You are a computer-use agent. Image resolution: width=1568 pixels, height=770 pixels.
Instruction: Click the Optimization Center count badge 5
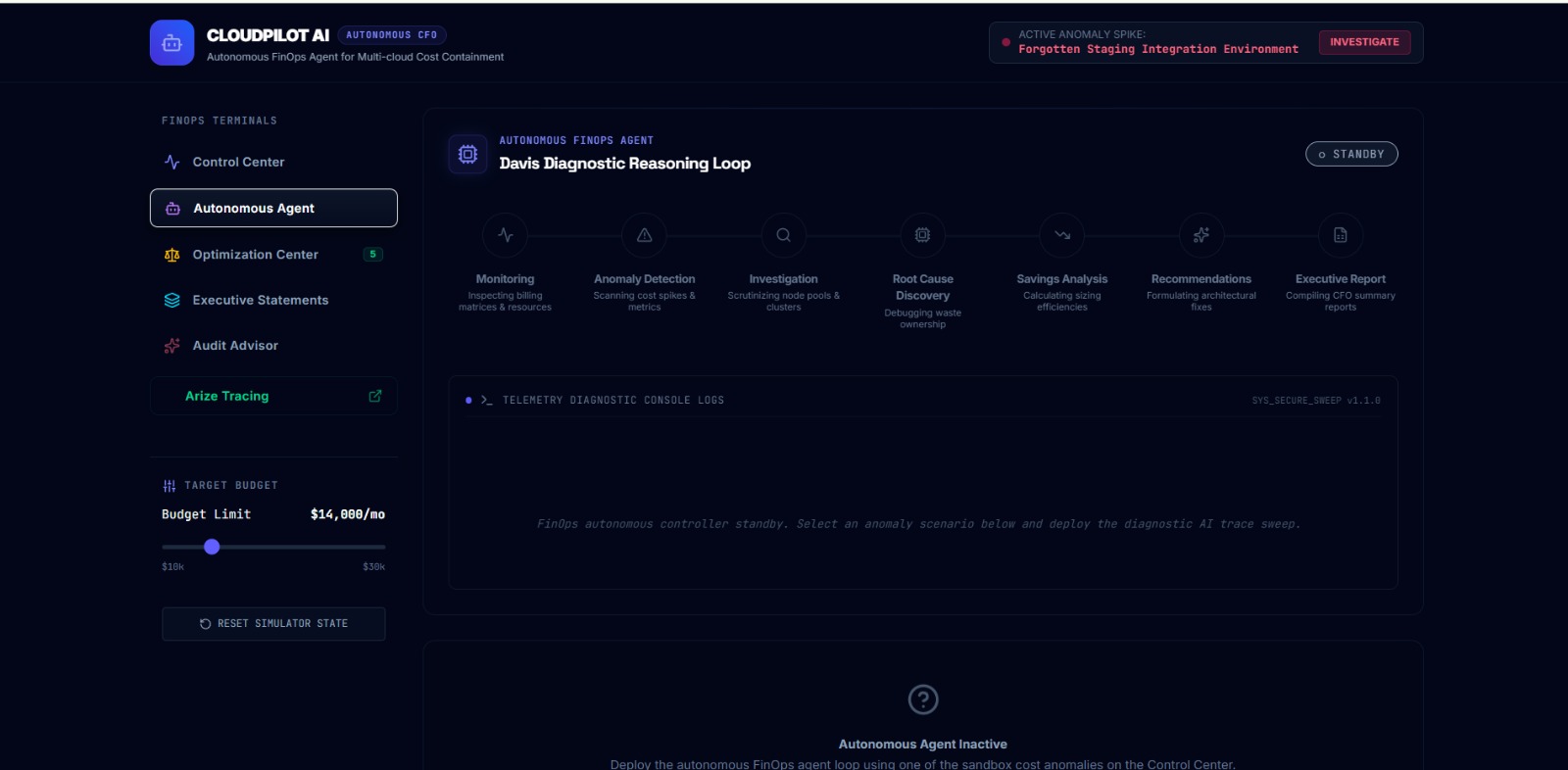372,255
